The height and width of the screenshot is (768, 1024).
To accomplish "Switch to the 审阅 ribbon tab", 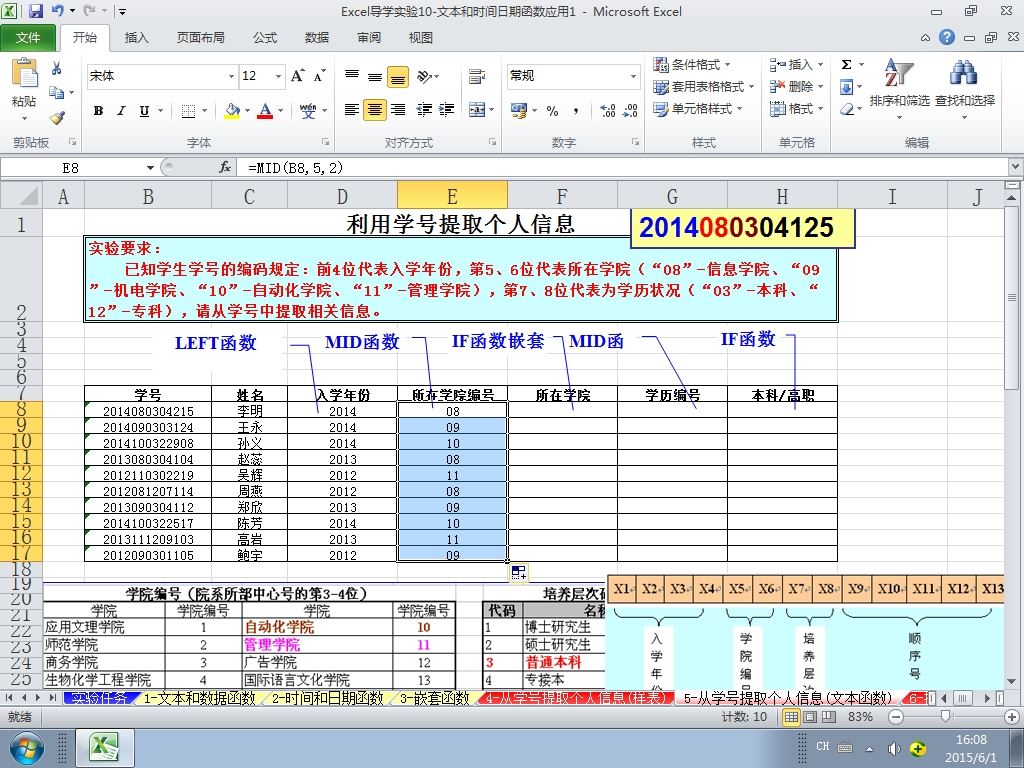I will coord(369,37).
